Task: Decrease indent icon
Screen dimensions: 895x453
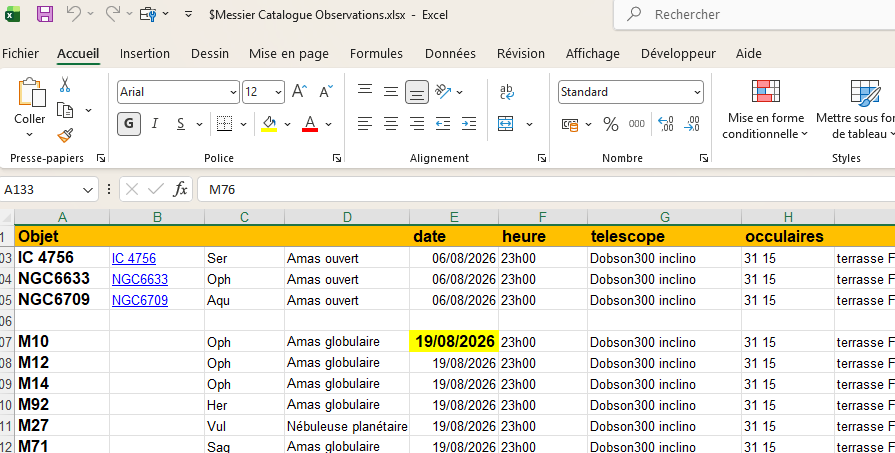Action: pyautogui.click(x=443, y=123)
